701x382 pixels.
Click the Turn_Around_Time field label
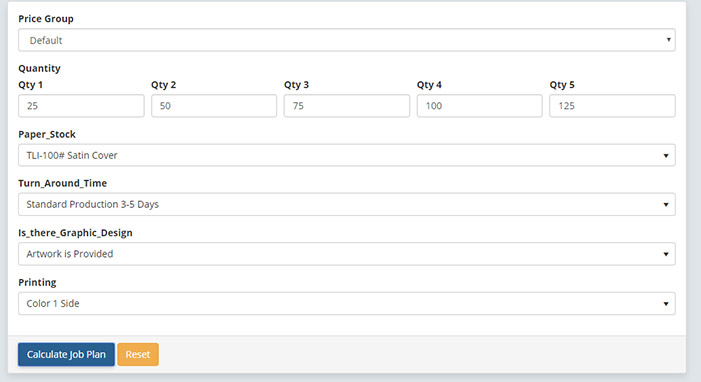coord(63,183)
